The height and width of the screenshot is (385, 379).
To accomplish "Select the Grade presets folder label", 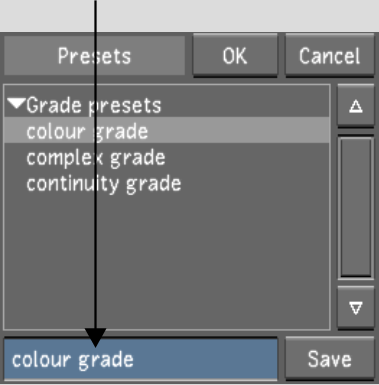I will point(94,105).
